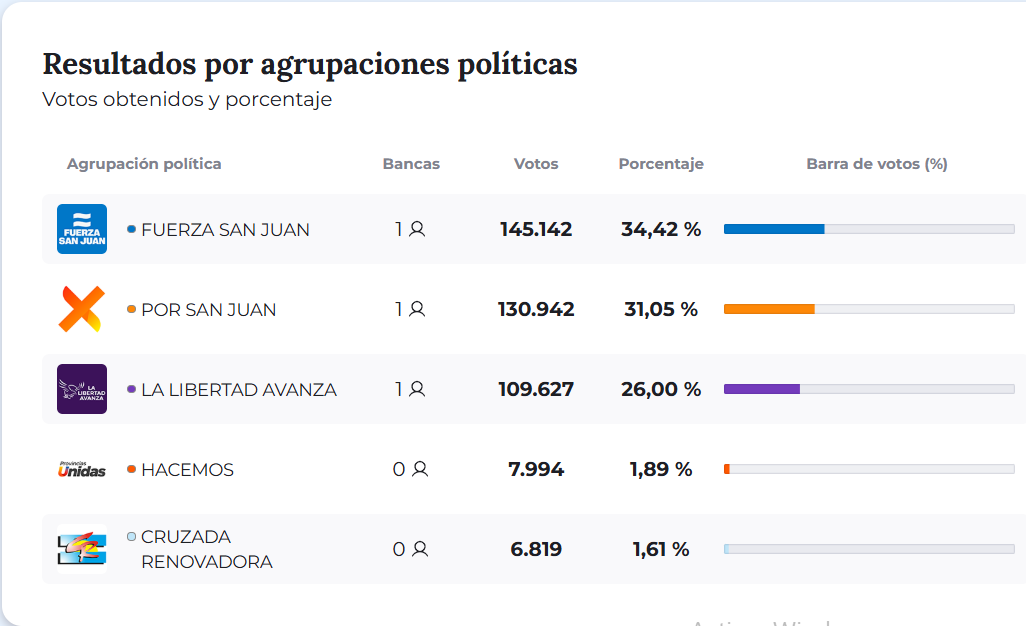1026x626 pixels.
Task: Click the Fuerza San Juan blue vote bar
Action: pos(774,229)
